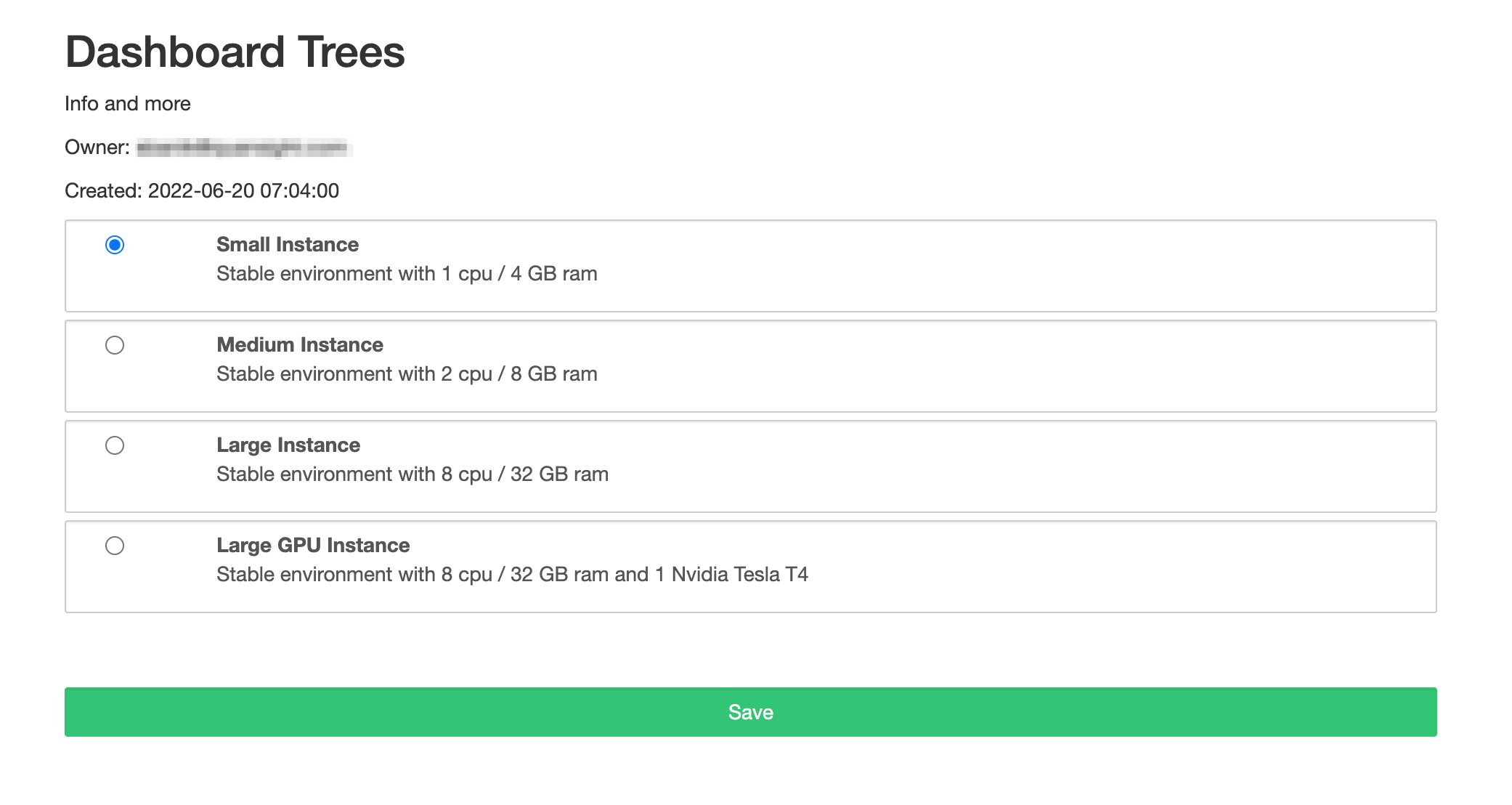Re-select the Small Instance radio button

tap(114, 246)
